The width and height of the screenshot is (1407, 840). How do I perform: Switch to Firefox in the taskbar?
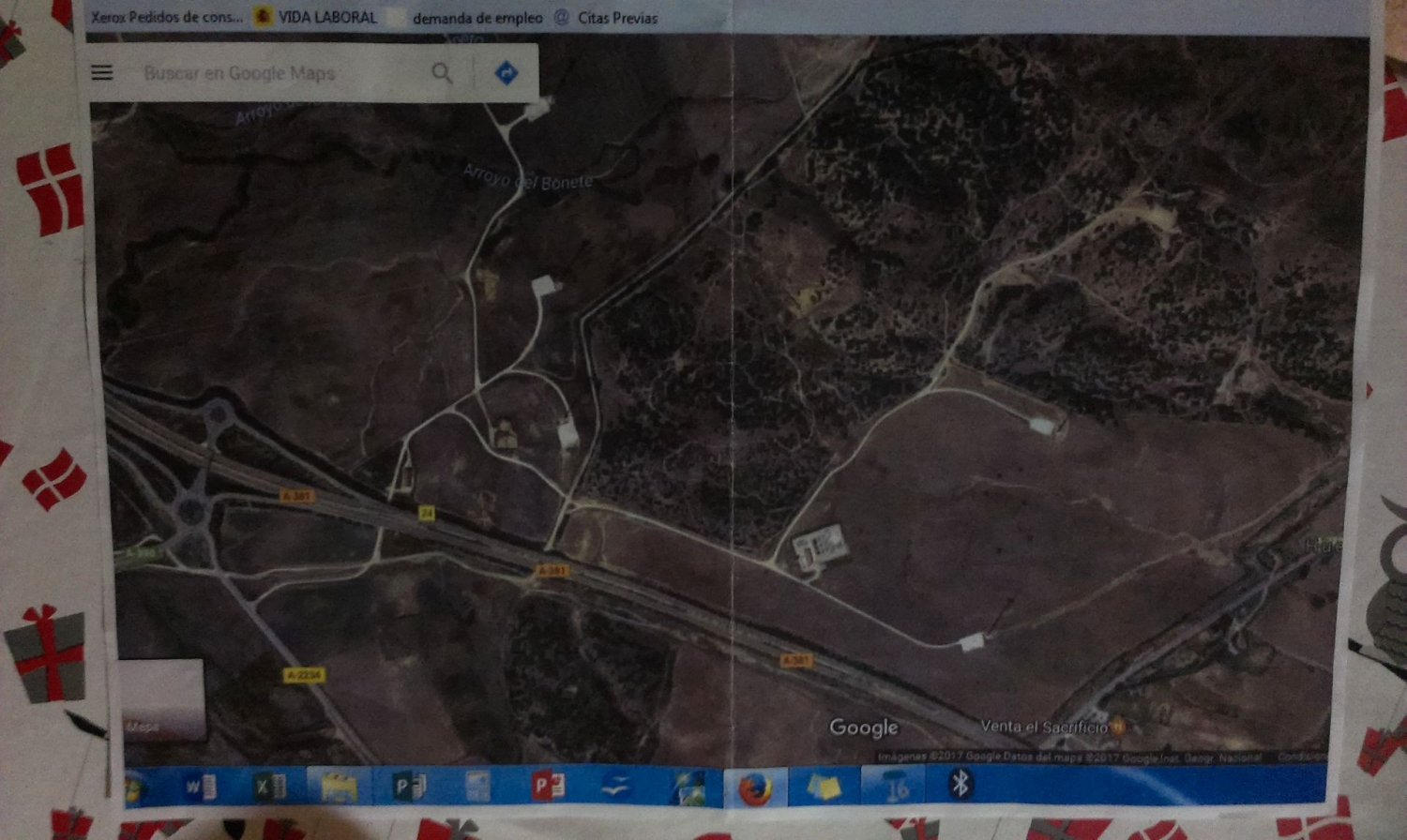[754, 788]
